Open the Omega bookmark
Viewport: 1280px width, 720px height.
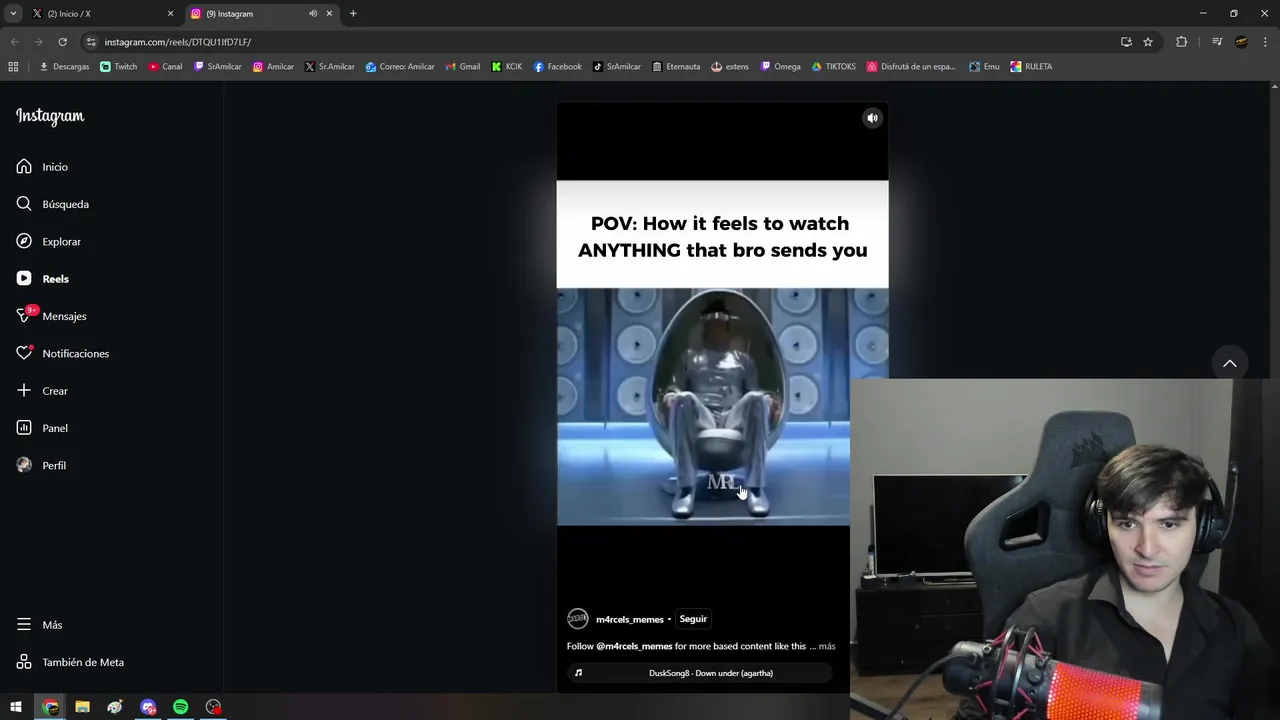(780, 67)
